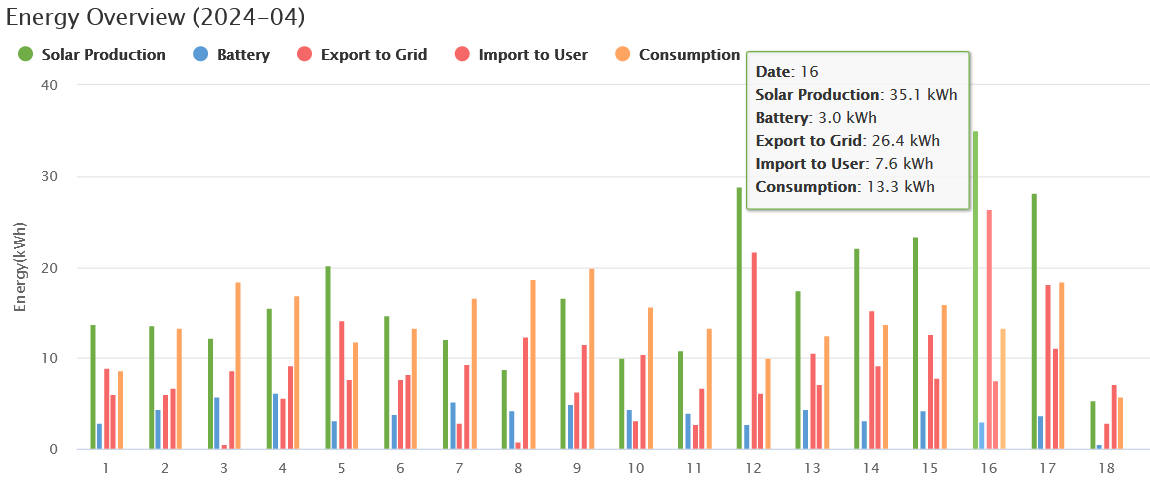Click the tooltip showing Date: 16 details
The image size is (1150, 483).
click(858, 130)
